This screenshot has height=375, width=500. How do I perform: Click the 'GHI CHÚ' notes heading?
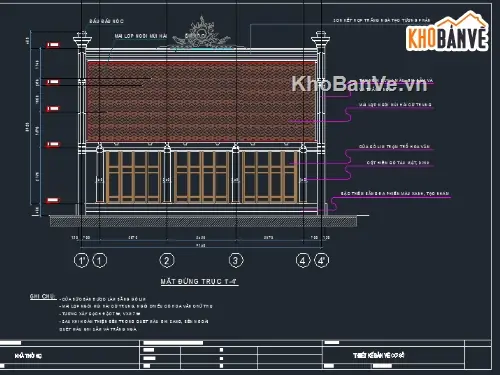pos(43,296)
